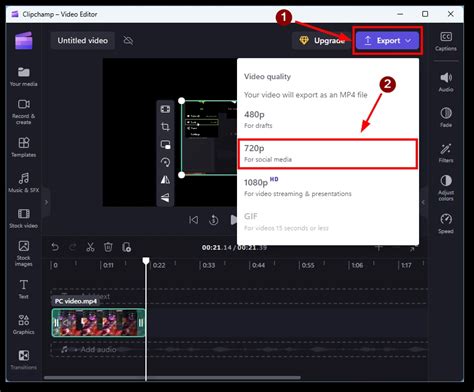474x392 pixels.
Task: Click the horizontal timeline scrollbar
Action: tap(172, 378)
